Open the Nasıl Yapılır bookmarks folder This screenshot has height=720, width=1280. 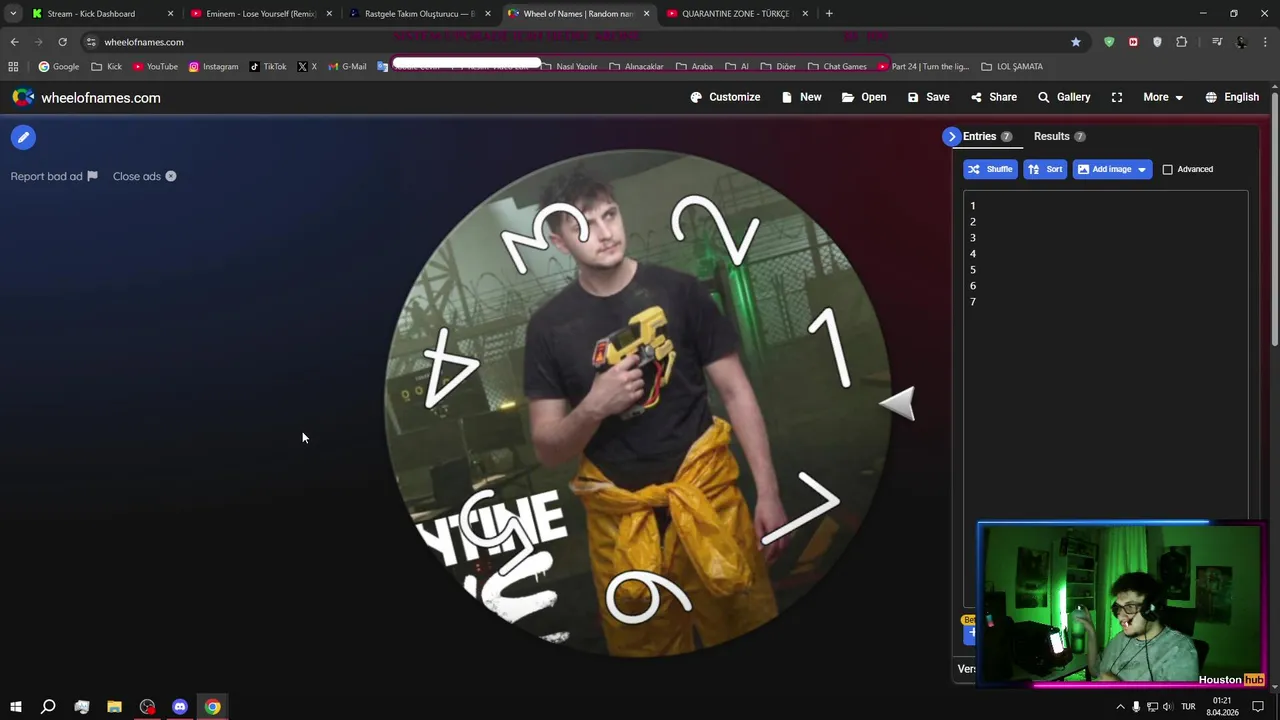point(569,67)
